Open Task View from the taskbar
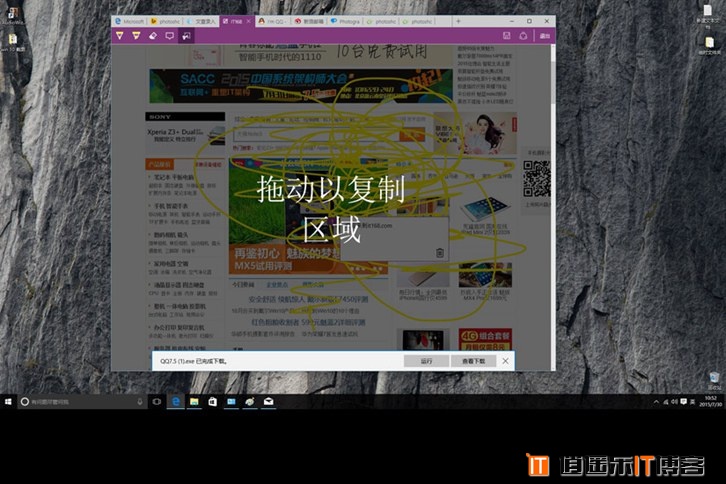This screenshot has height=484, width=726. 157,402
